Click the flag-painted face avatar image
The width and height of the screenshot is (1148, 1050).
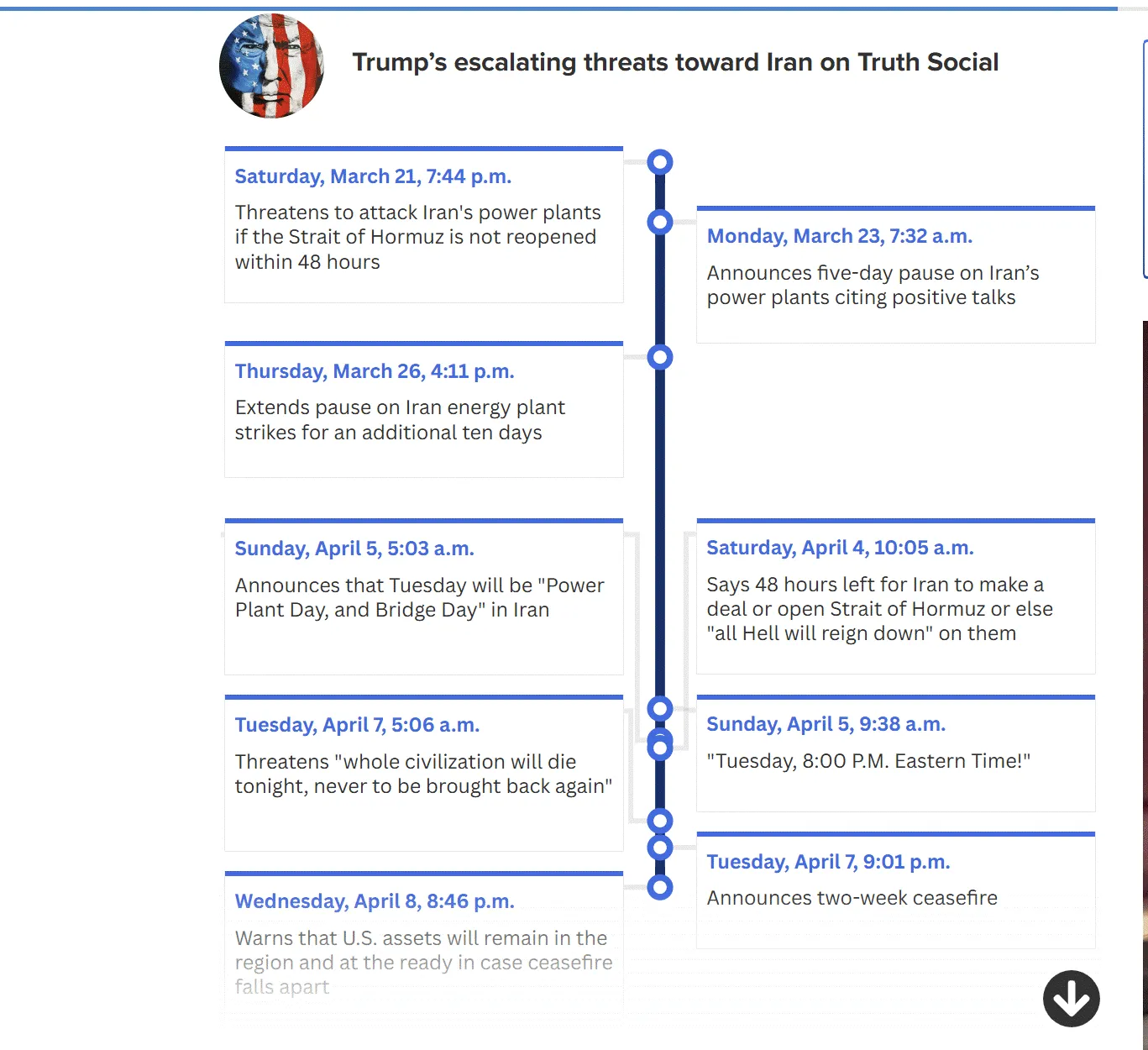tap(271, 66)
